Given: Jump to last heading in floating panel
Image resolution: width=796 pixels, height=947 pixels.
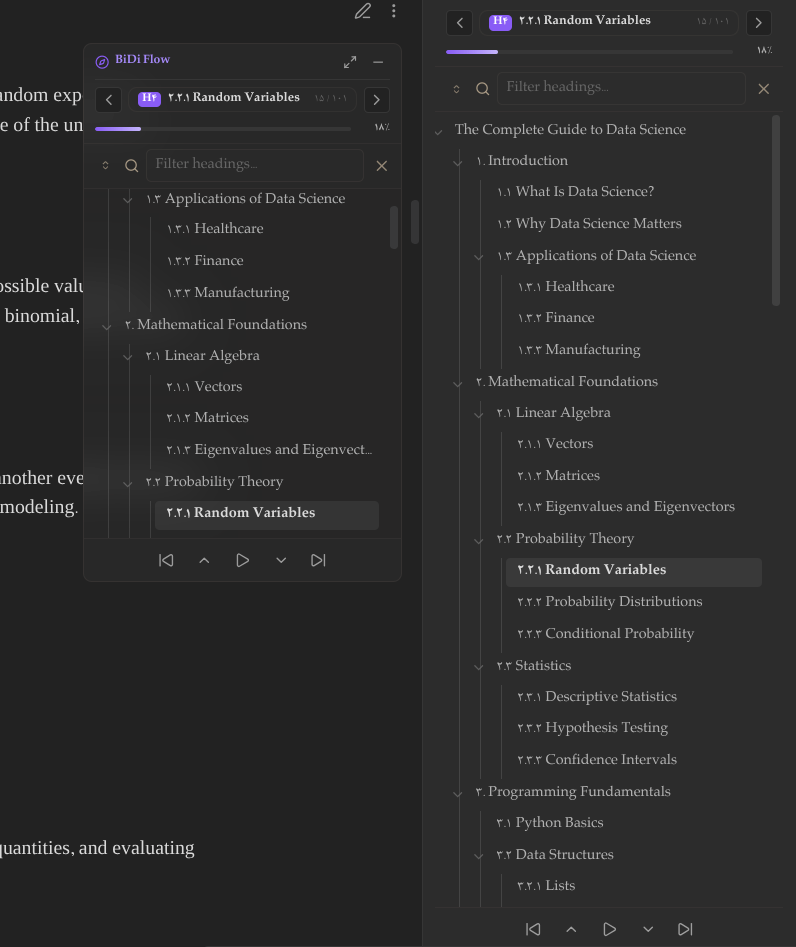Looking at the screenshot, I should coord(318,560).
